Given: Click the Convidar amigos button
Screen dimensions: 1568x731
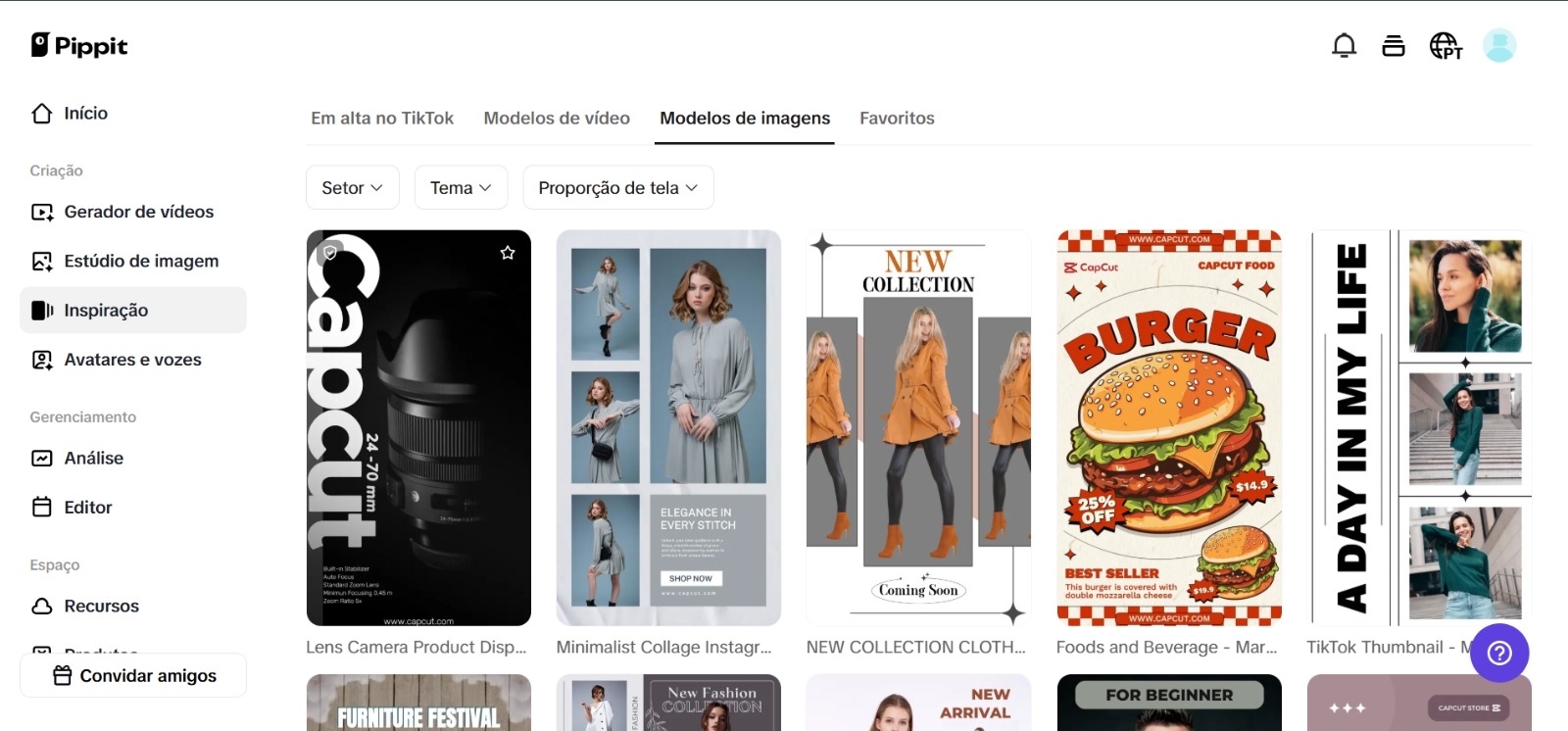Looking at the screenshot, I should point(133,675).
